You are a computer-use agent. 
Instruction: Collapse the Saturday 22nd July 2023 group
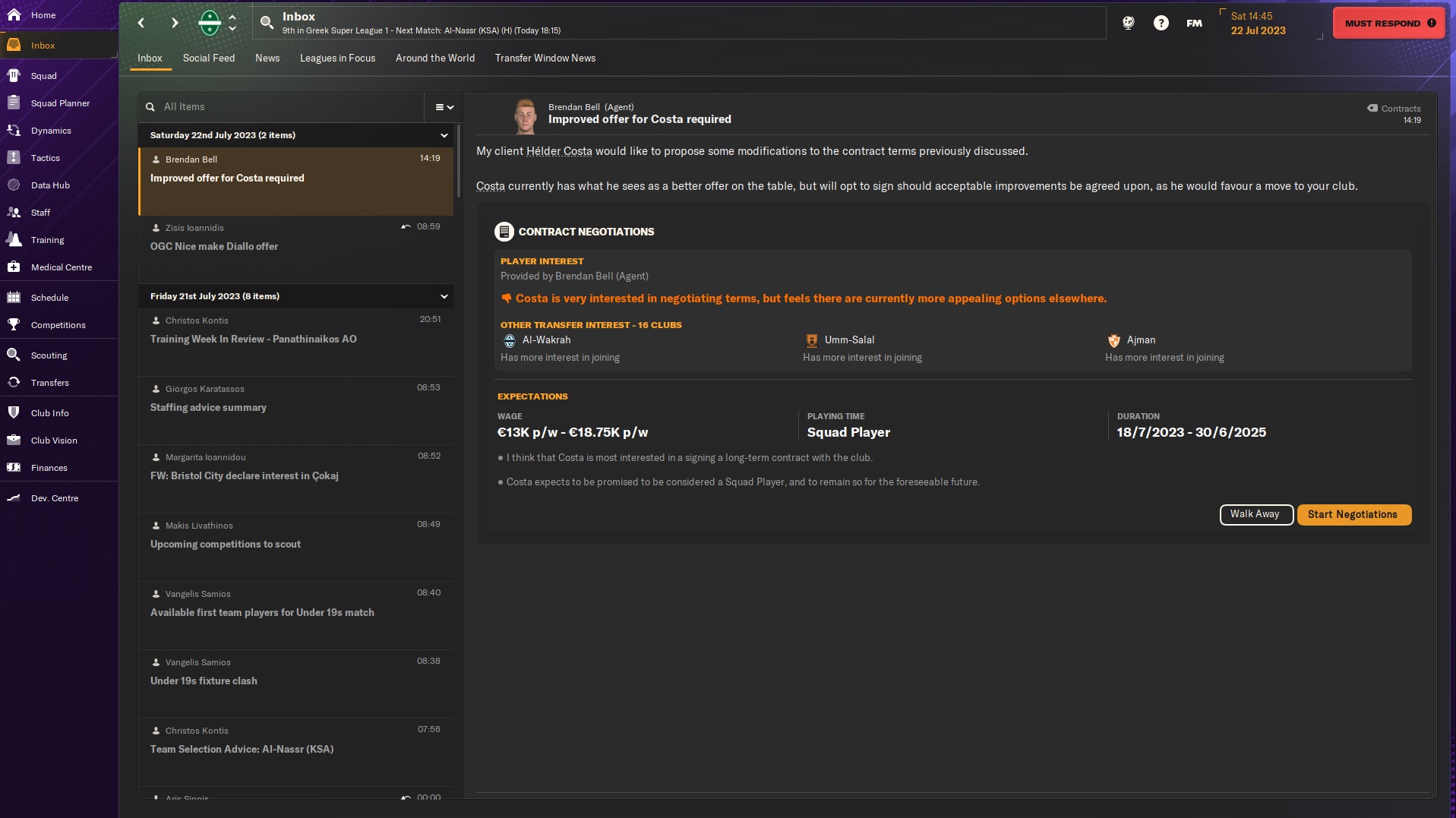coord(444,135)
